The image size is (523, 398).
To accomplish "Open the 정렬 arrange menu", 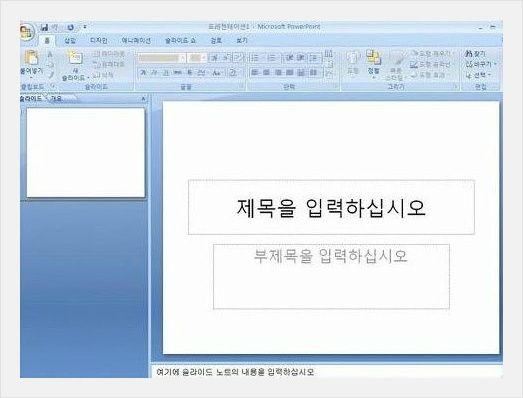I will pos(374,64).
